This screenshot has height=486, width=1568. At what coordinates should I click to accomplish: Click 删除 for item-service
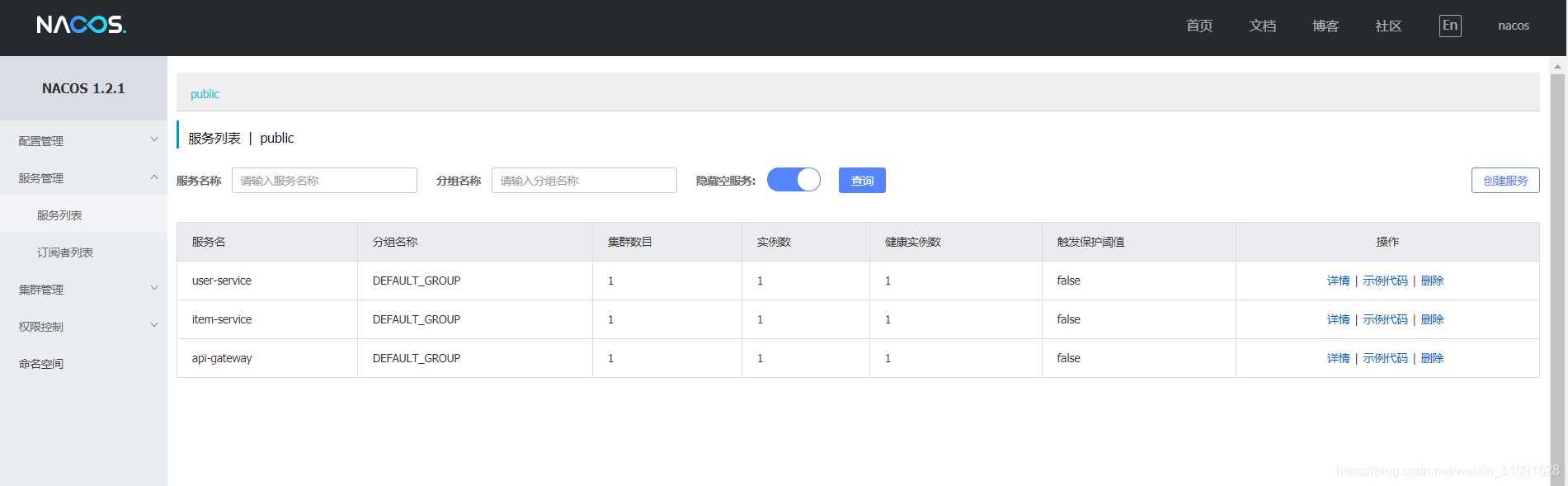pyautogui.click(x=1432, y=319)
